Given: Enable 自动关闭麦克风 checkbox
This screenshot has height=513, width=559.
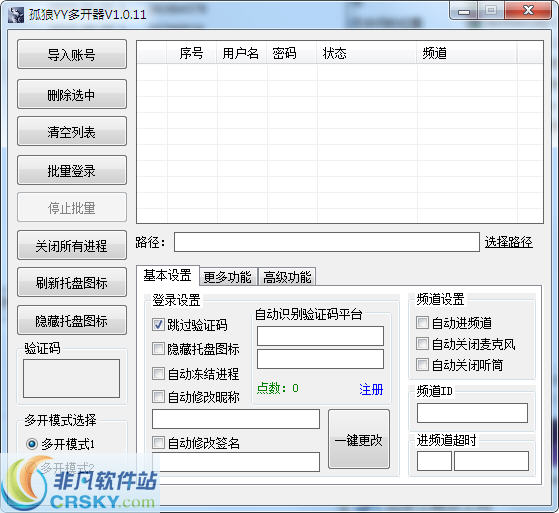Looking at the screenshot, I should pyautogui.click(x=422, y=344).
